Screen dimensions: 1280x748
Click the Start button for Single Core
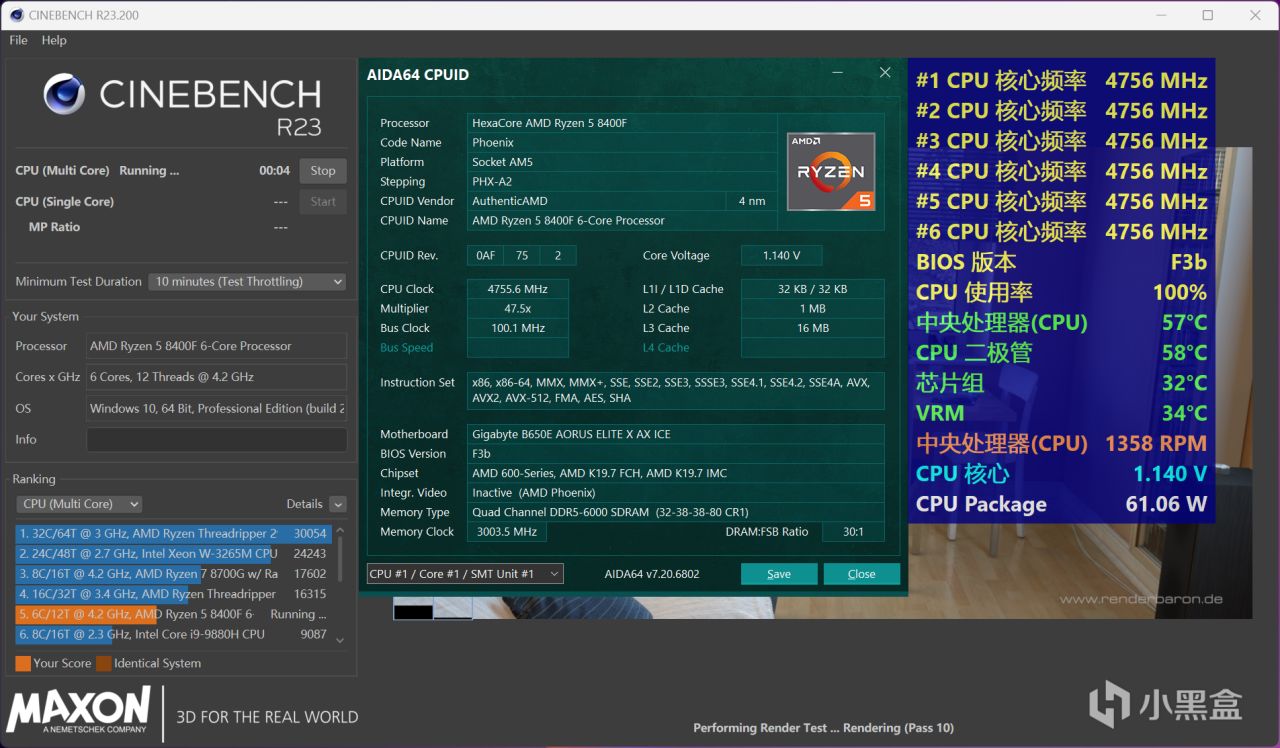tap(323, 202)
